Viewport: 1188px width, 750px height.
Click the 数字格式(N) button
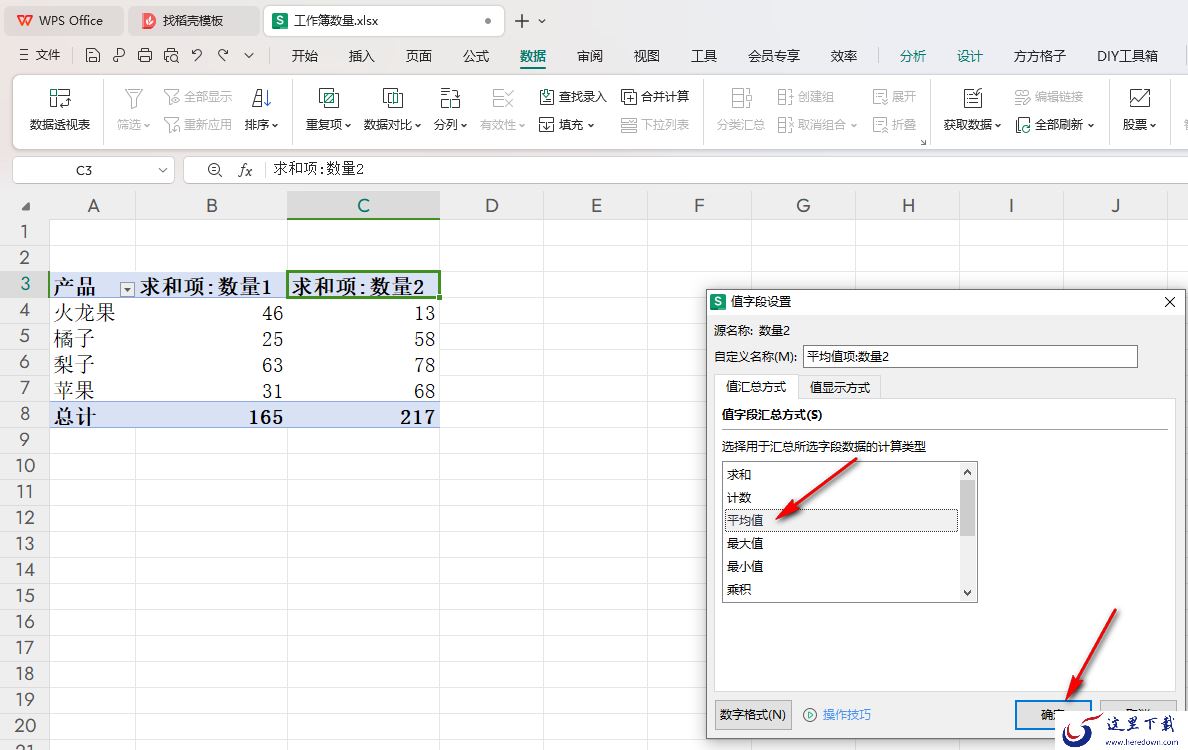pyautogui.click(x=753, y=714)
